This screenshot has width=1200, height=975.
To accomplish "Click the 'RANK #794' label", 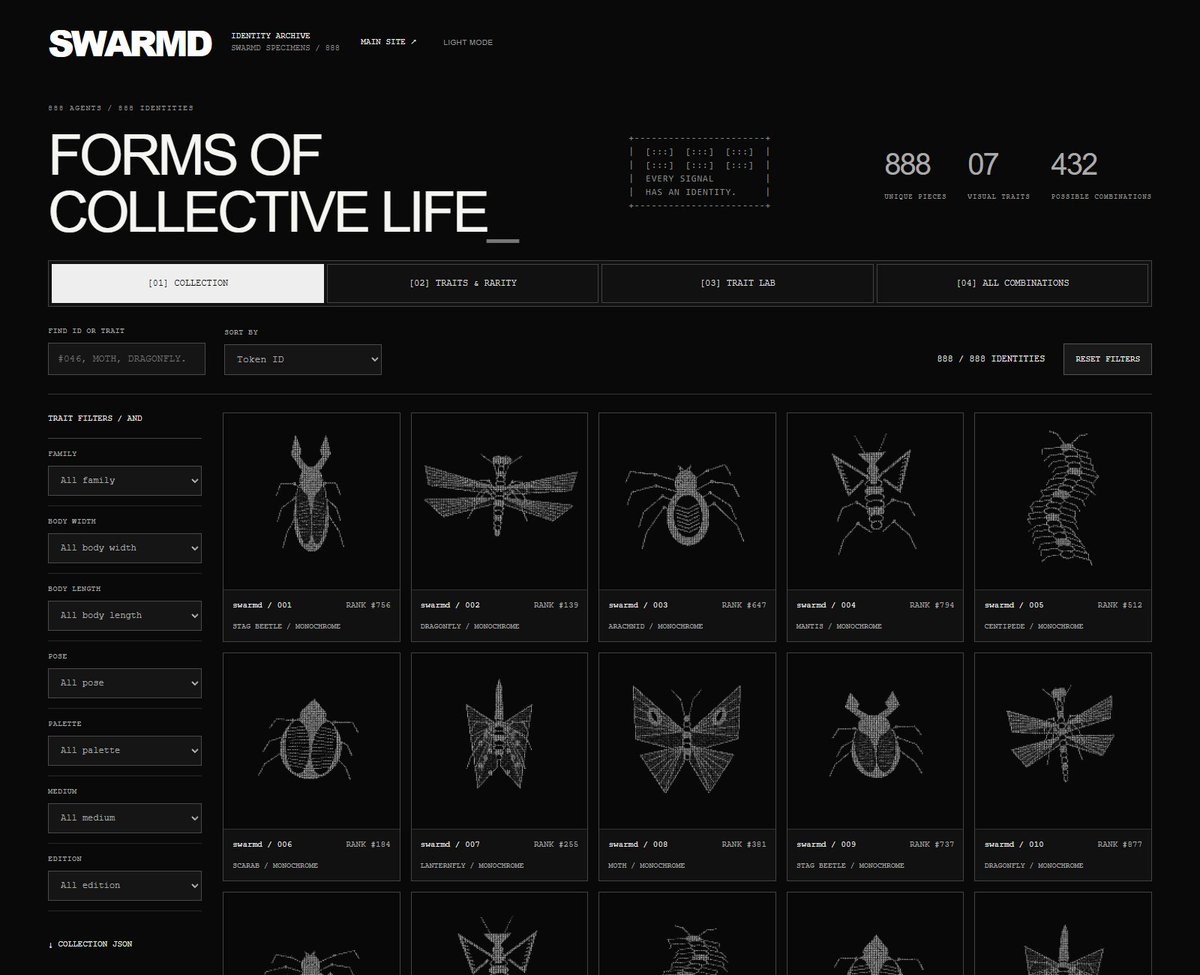I will click(932, 605).
